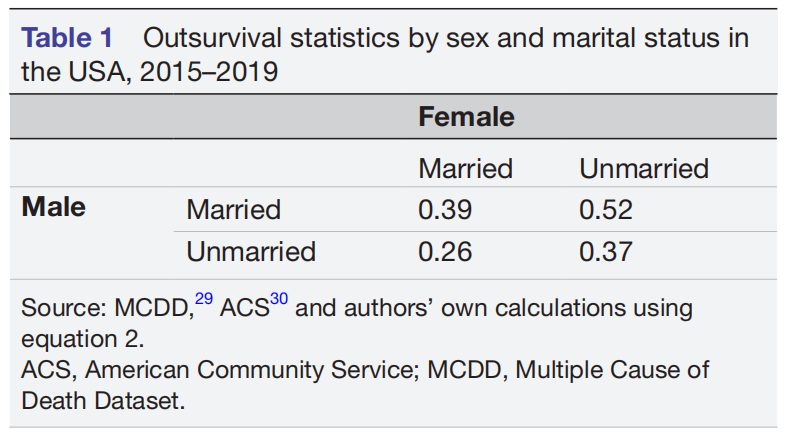Click "MCDD" in the Source line
Viewport: 790px width, 443px height.
pyautogui.click(x=149, y=308)
